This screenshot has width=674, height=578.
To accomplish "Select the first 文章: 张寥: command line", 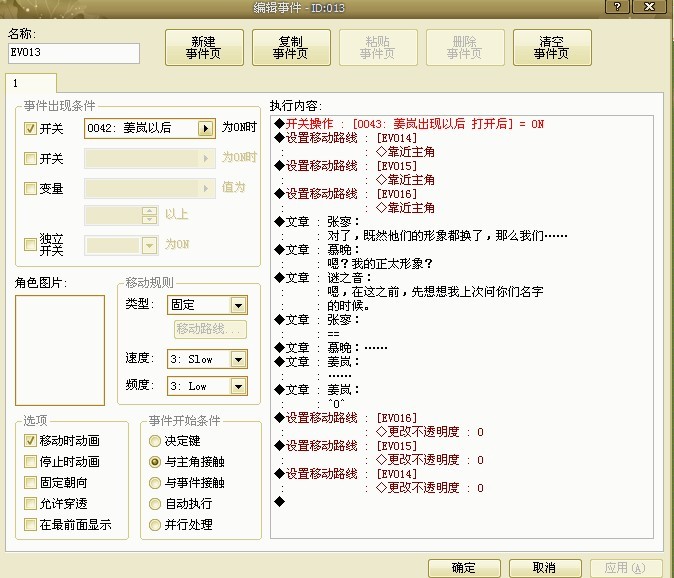I will click(317, 222).
